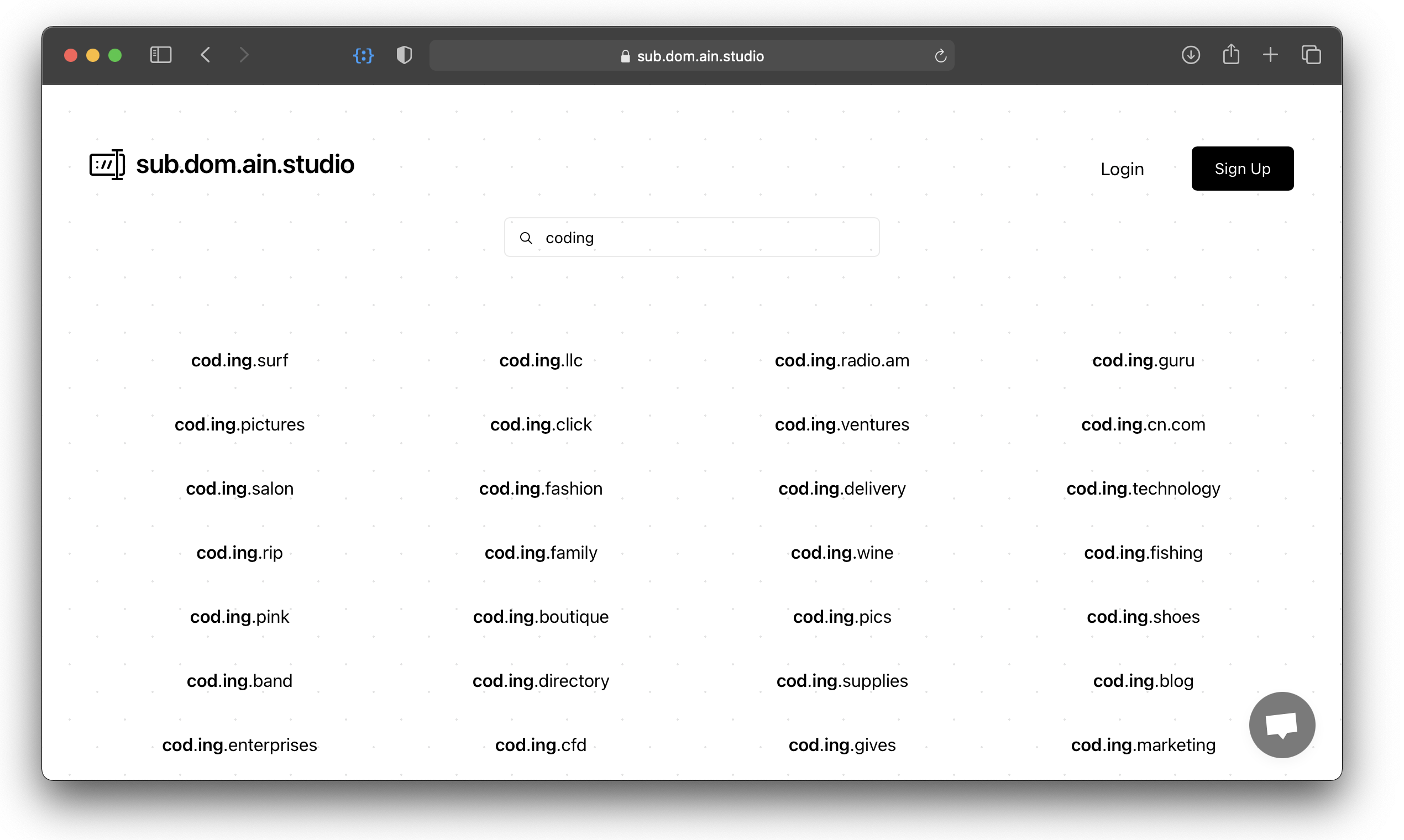Select the cod.ing.blog domain

click(x=1143, y=681)
